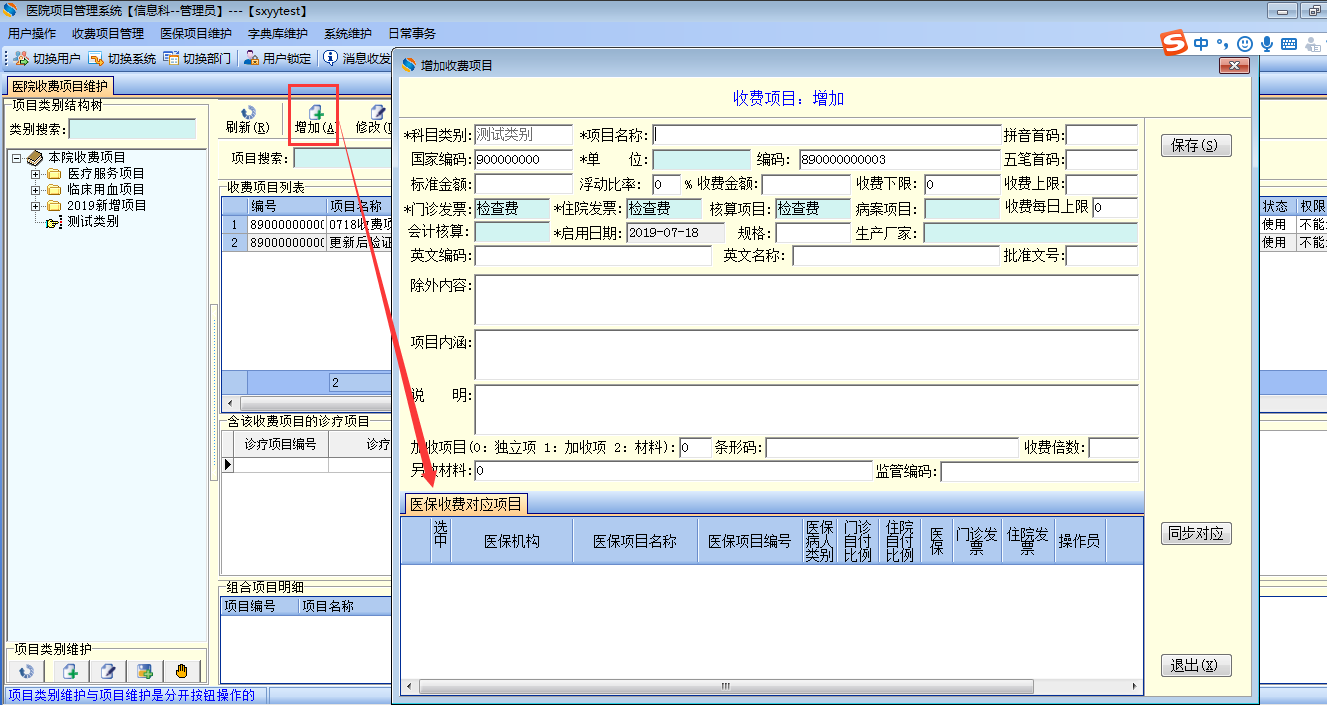Image resolution: width=1327 pixels, height=705 pixels.
Task: Click the 退出(X) button
Action: pyautogui.click(x=1196, y=666)
